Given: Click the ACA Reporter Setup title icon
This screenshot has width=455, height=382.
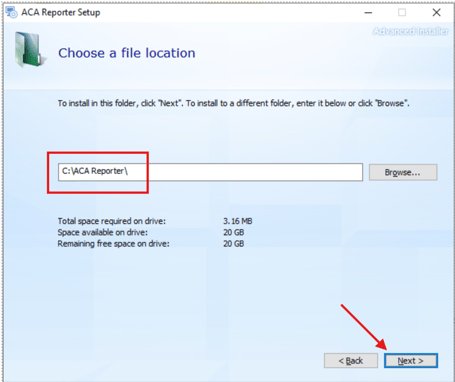Looking at the screenshot, I should (11, 12).
